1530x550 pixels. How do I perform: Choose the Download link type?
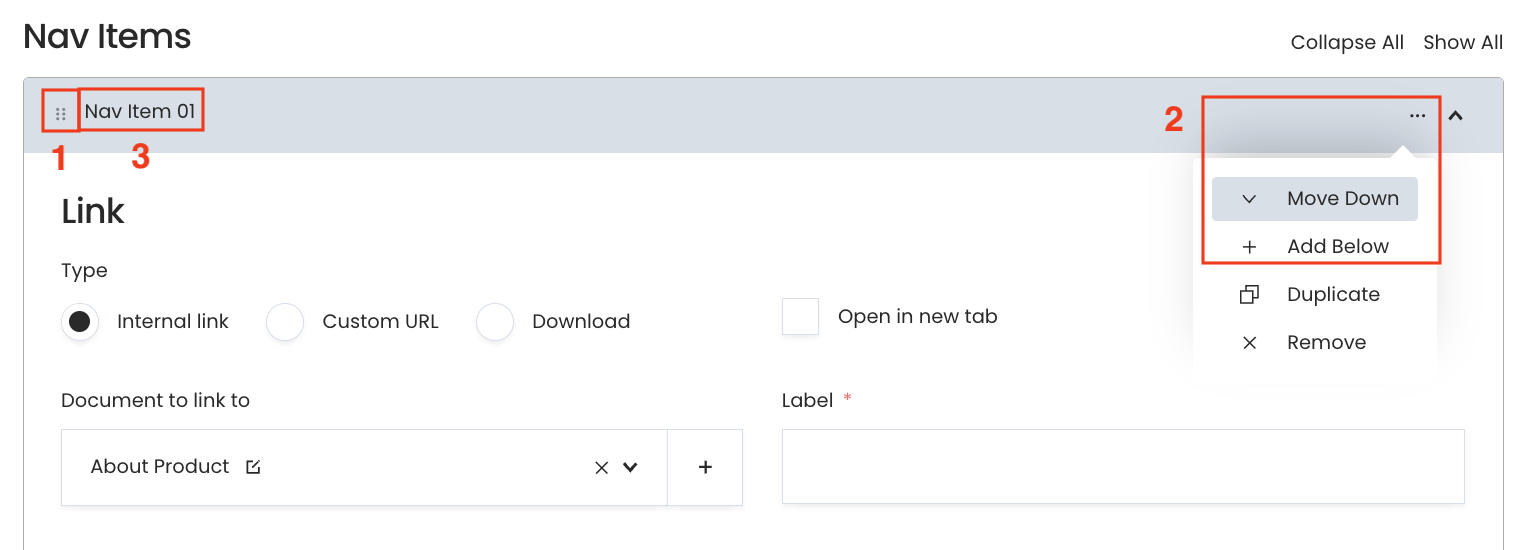(495, 322)
